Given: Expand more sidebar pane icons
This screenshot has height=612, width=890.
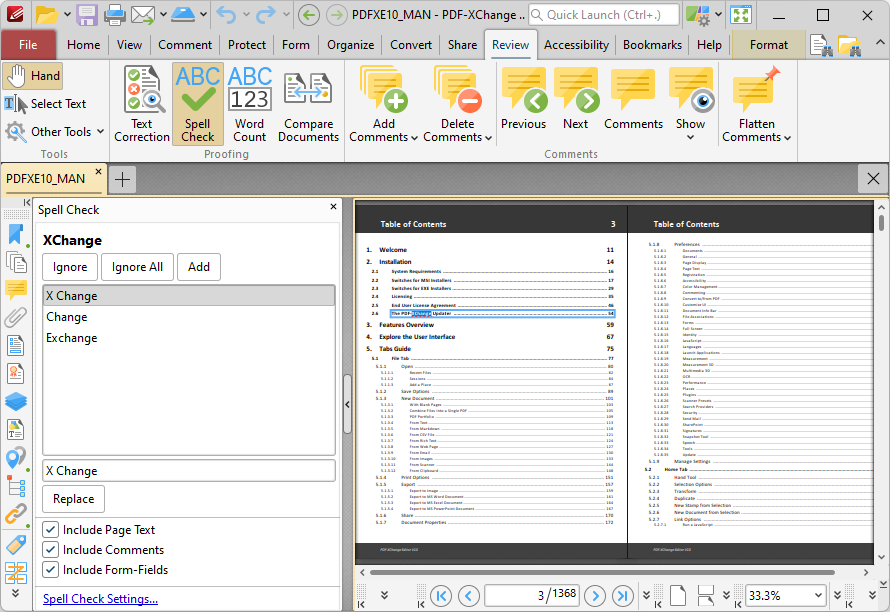Looking at the screenshot, I should tap(16, 593).
